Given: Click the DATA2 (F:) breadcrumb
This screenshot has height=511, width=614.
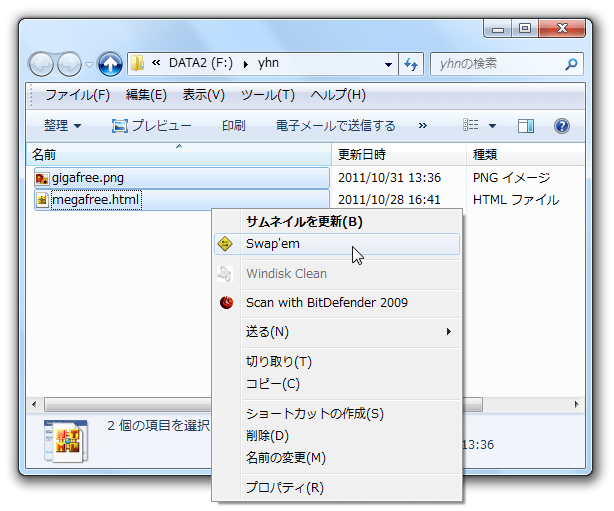Looking at the screenshot, I should [x=201, y=63].
